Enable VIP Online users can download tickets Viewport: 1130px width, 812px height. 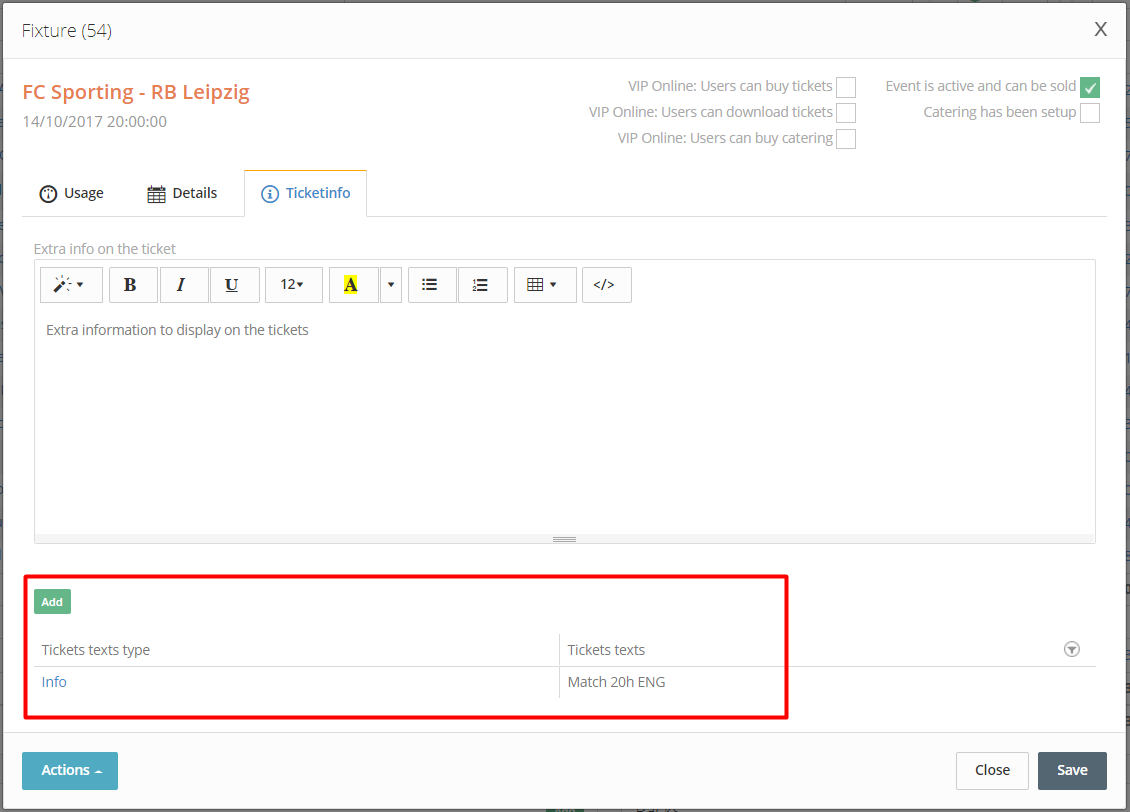846,113
